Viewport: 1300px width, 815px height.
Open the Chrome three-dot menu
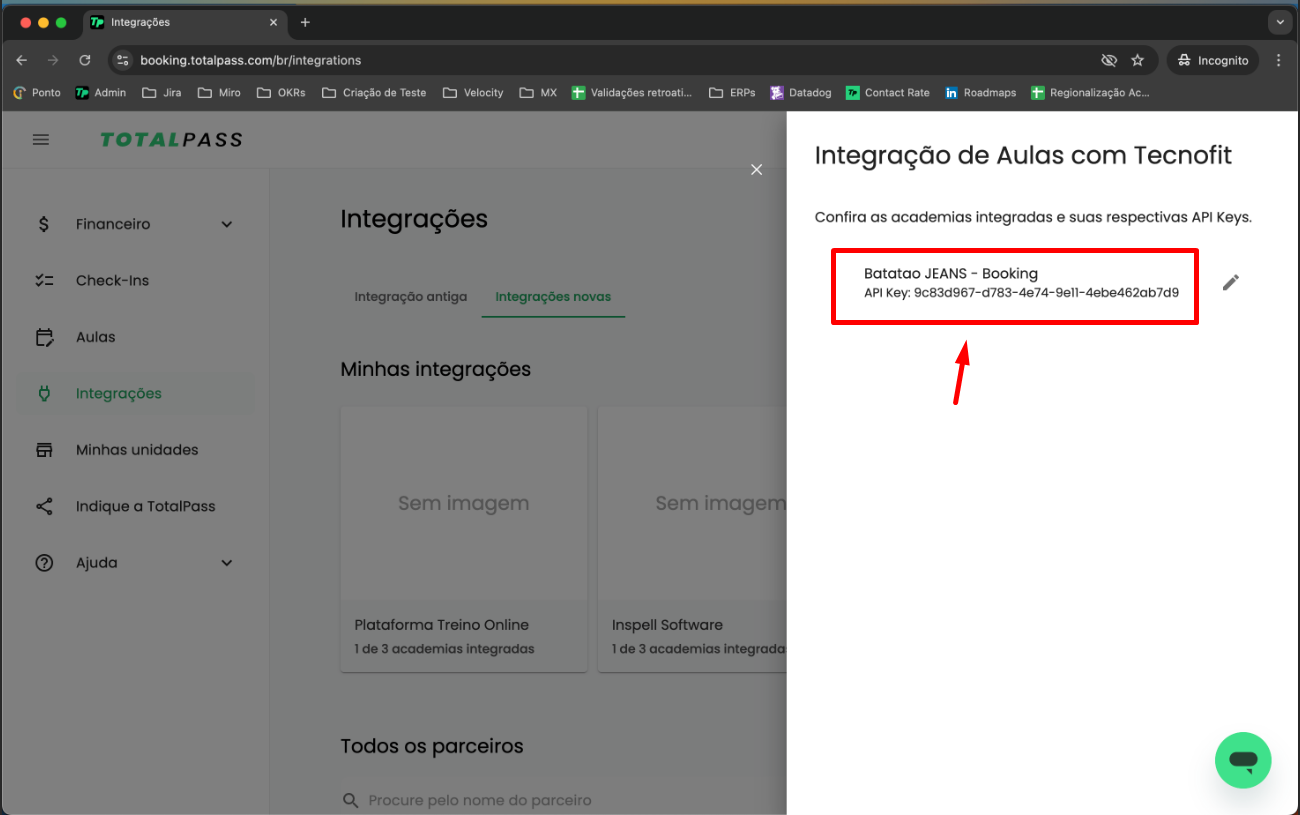click(x=1279, y=60)
